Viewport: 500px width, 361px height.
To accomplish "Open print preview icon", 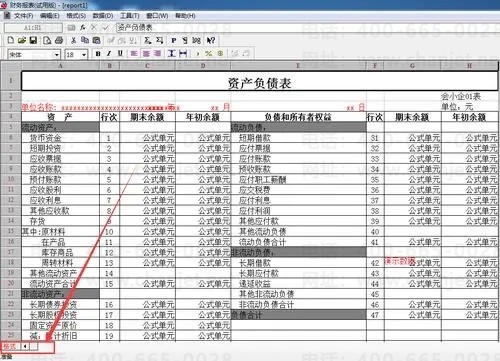I will pos(47,40).
